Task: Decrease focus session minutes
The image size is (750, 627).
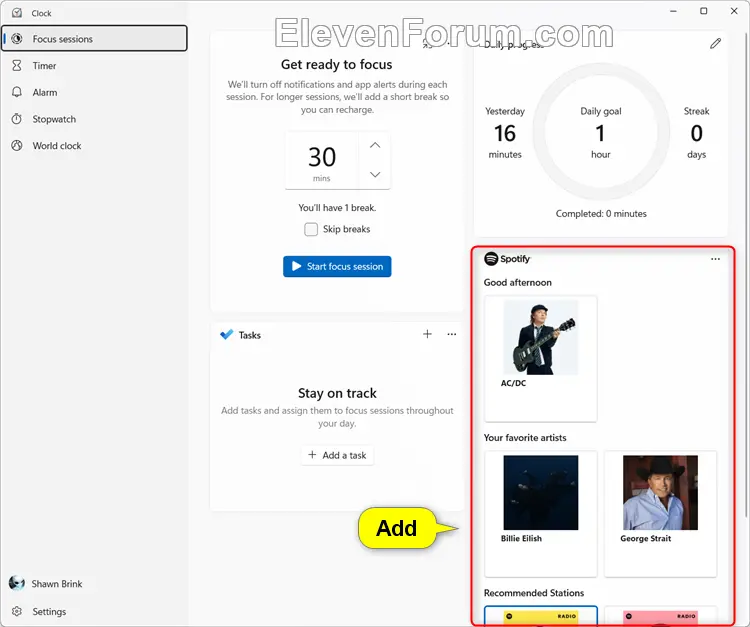Action: pyautogui.click(x=375, y=175)
